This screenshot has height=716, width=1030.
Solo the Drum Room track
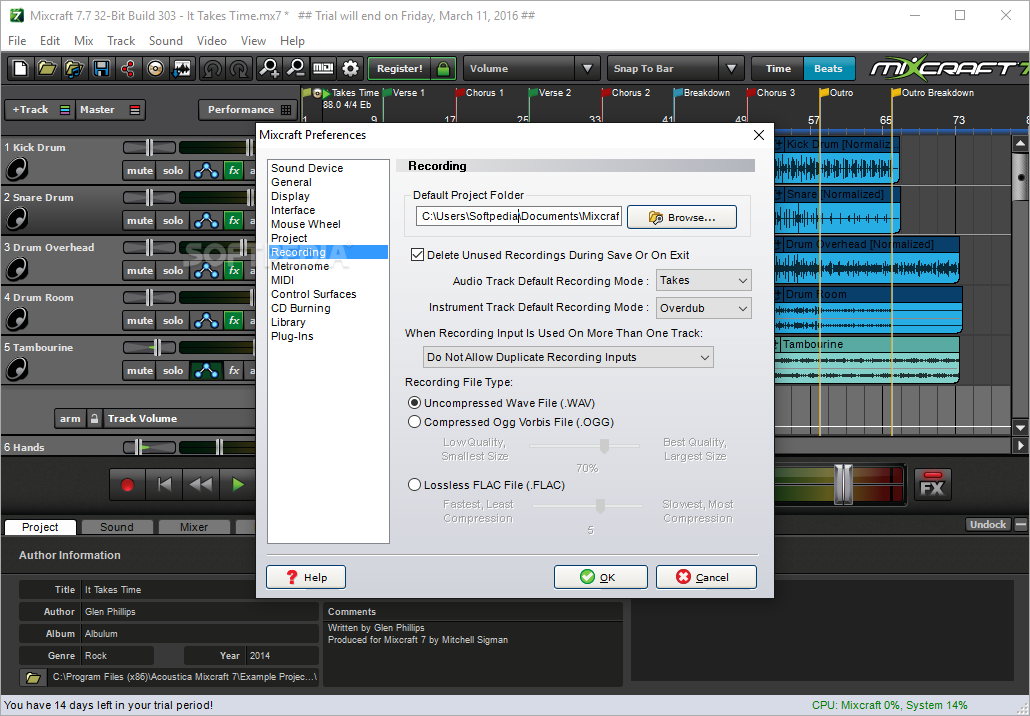coord(173,320)
